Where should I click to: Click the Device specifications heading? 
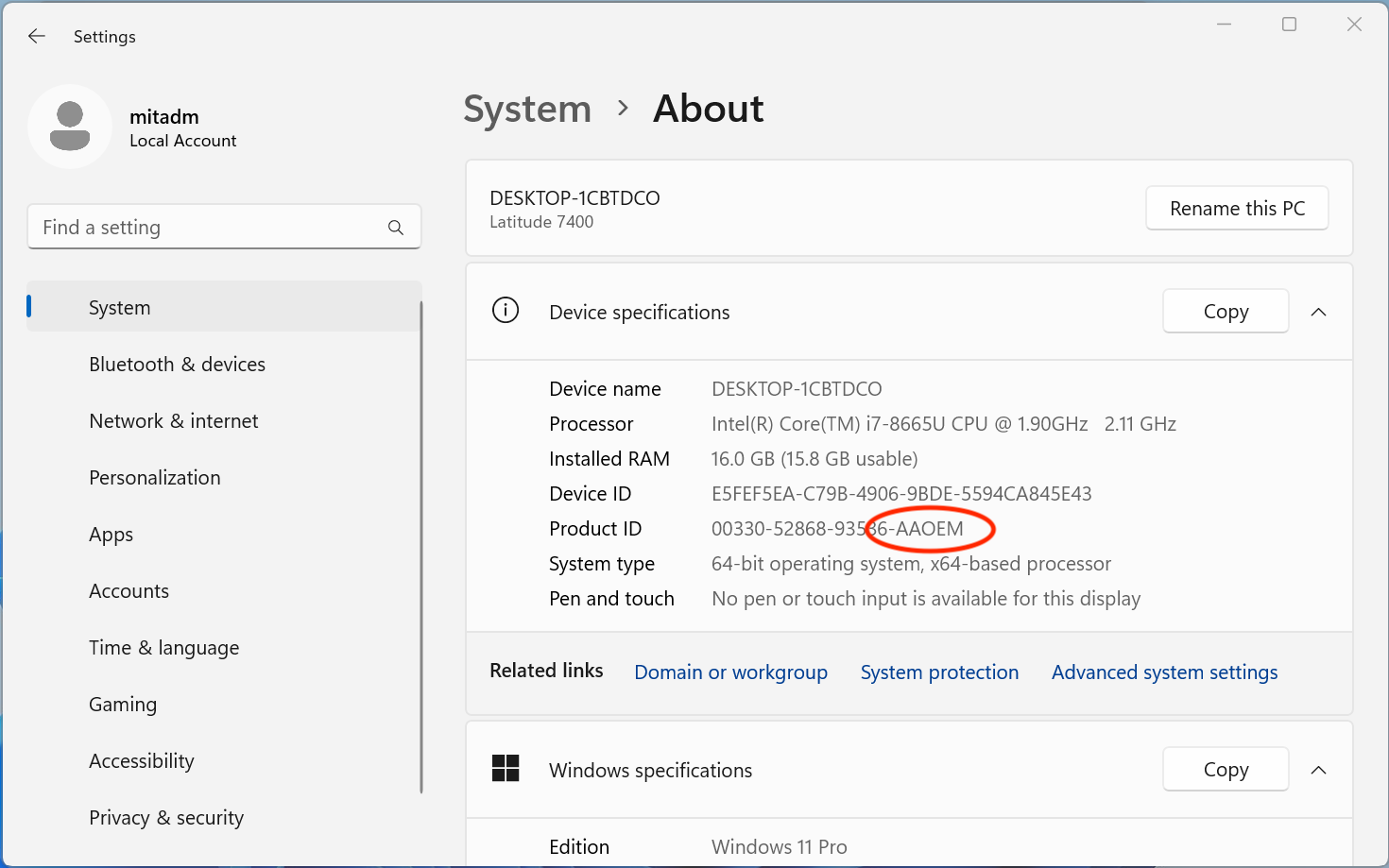[640, 313]
